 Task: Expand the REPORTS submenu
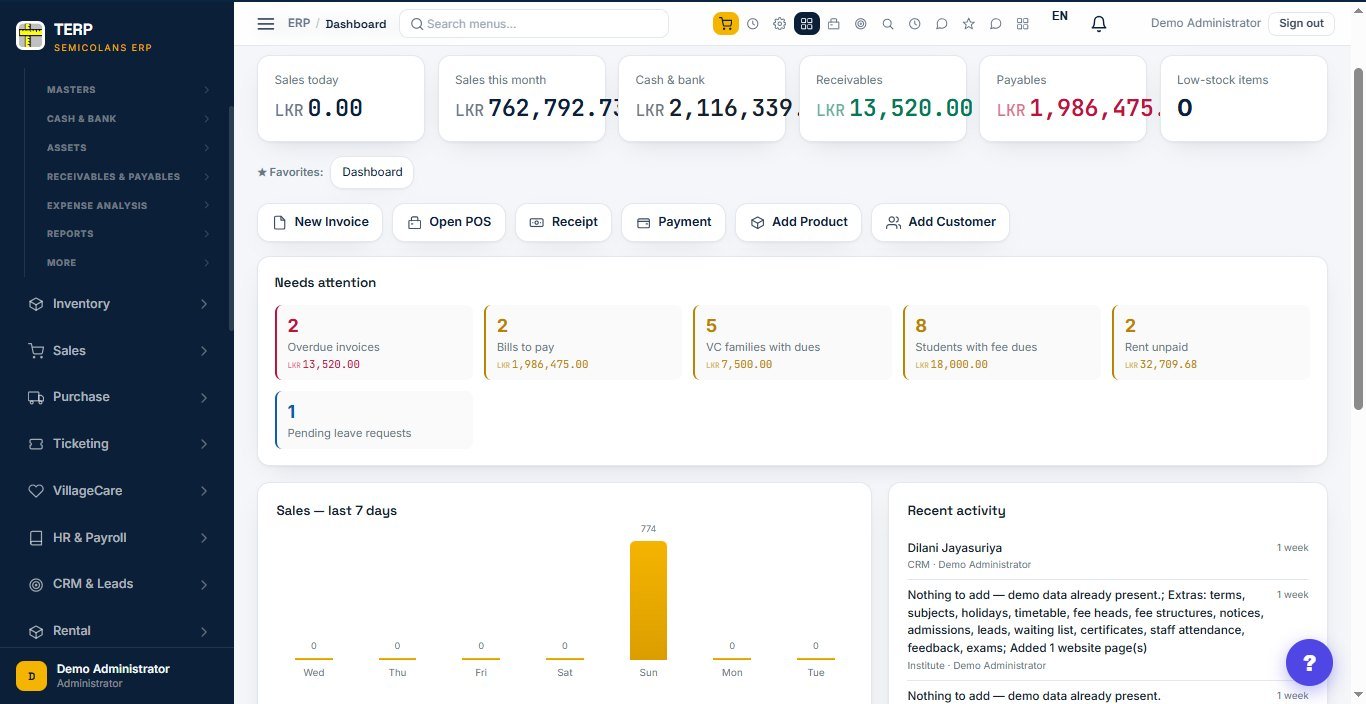click(128, 234)
